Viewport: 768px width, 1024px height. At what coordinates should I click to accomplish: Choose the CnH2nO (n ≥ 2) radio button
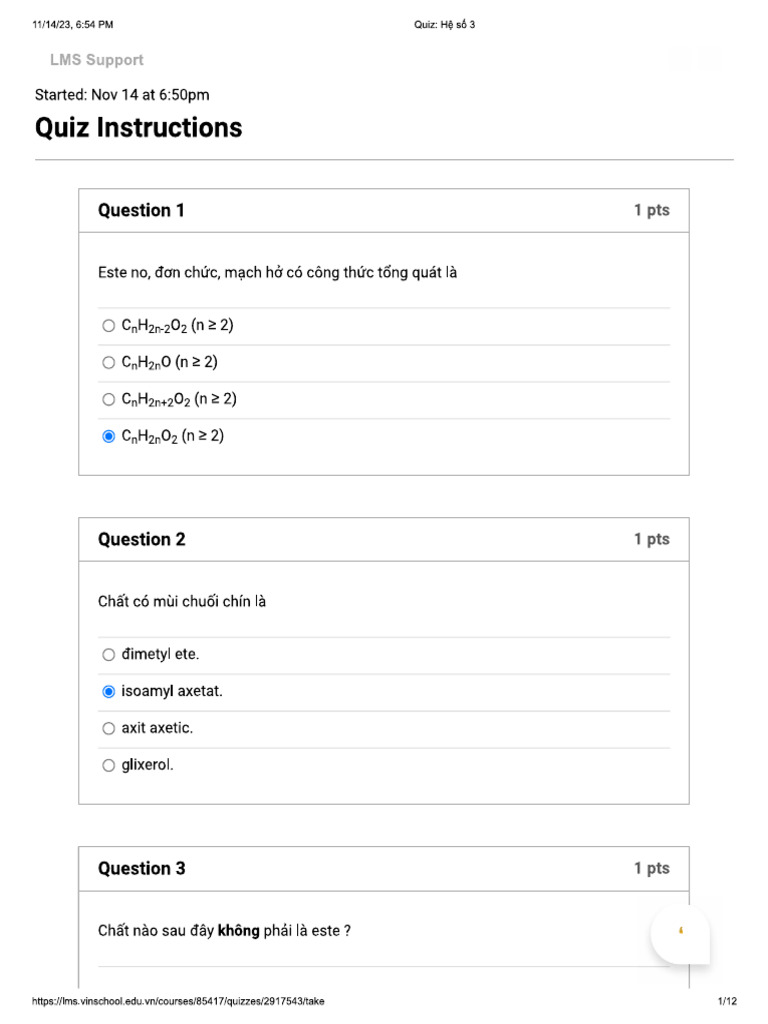click(109, 363)
